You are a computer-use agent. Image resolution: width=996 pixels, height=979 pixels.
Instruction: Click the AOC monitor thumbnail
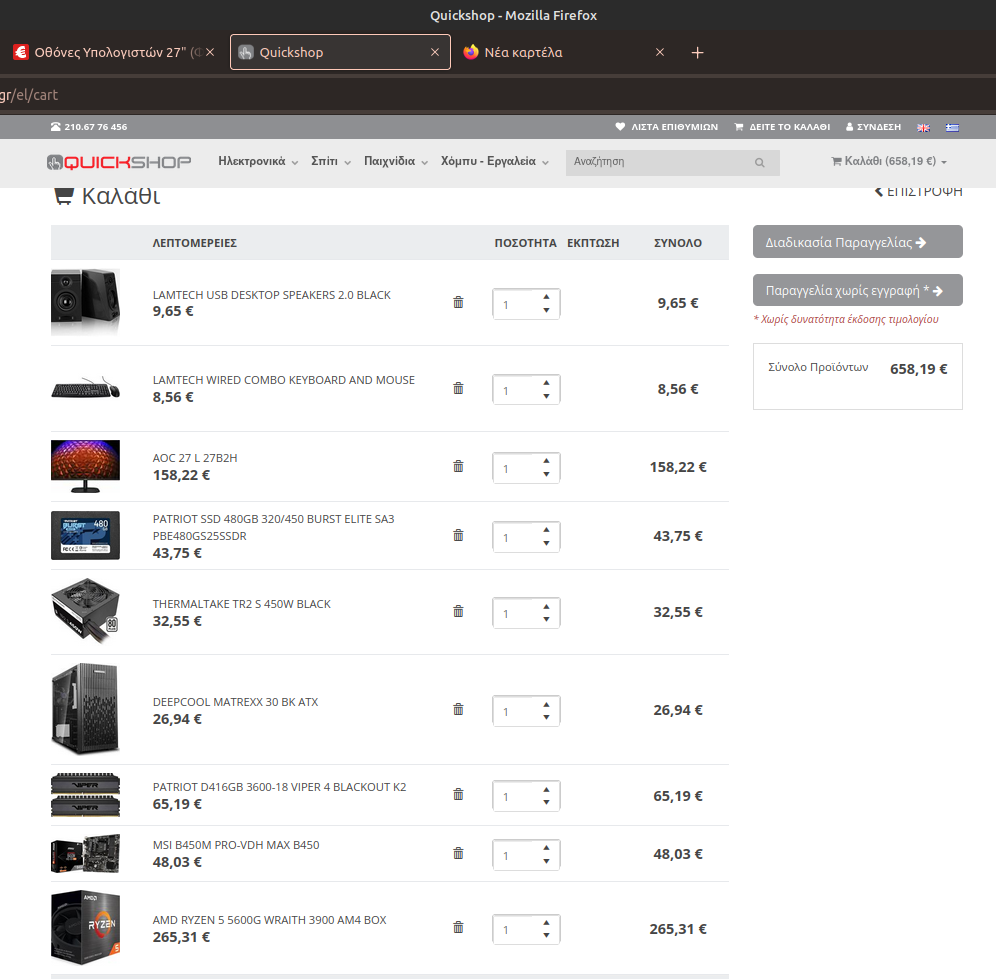[x=85, y=466]
